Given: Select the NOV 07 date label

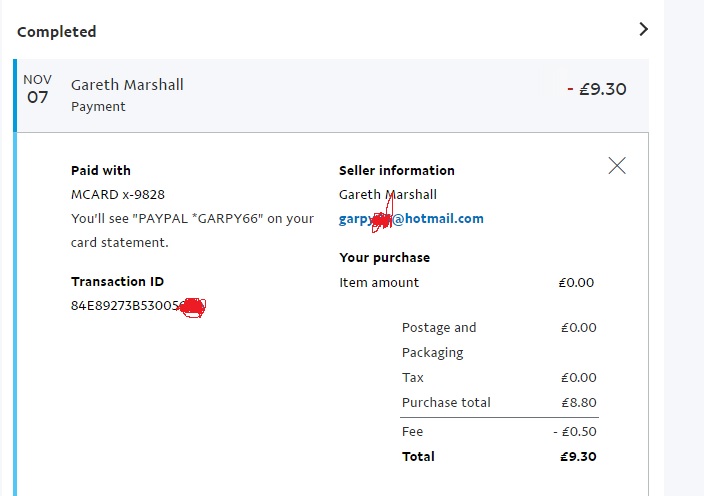Looking at the screenshot, I should 37,89.
